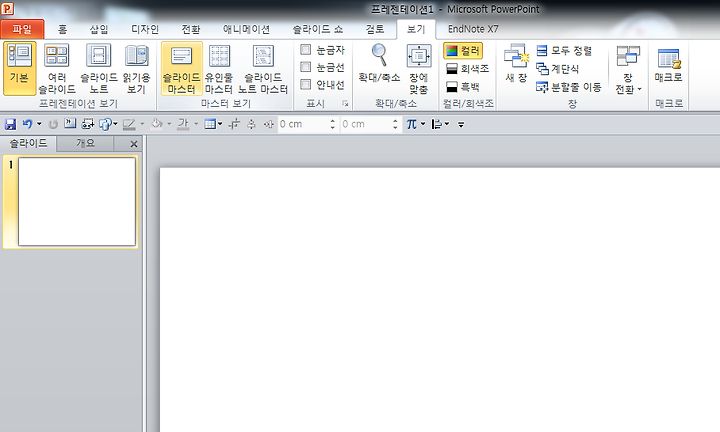
Task: Open the Show (표시) group dialog launcher
Action: (345, 104)
